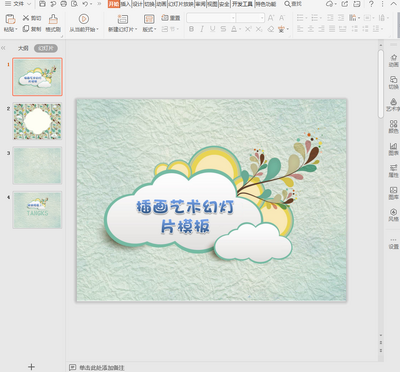Viewport: 400px width, 372px height.
Task: Select the blank slide 3 thumbnail
Action: pos(37,165)
